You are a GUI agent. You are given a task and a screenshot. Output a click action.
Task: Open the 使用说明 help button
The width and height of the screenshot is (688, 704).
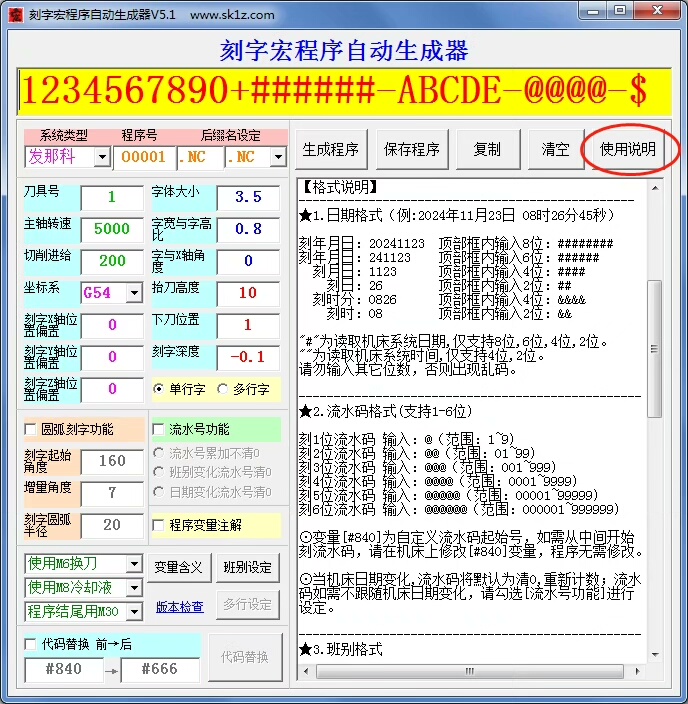627,150
